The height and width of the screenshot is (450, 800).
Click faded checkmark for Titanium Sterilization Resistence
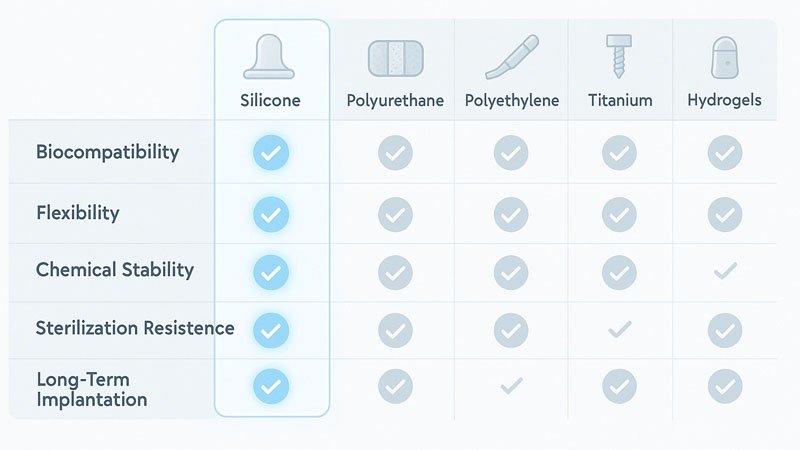[x=620, y=329]
